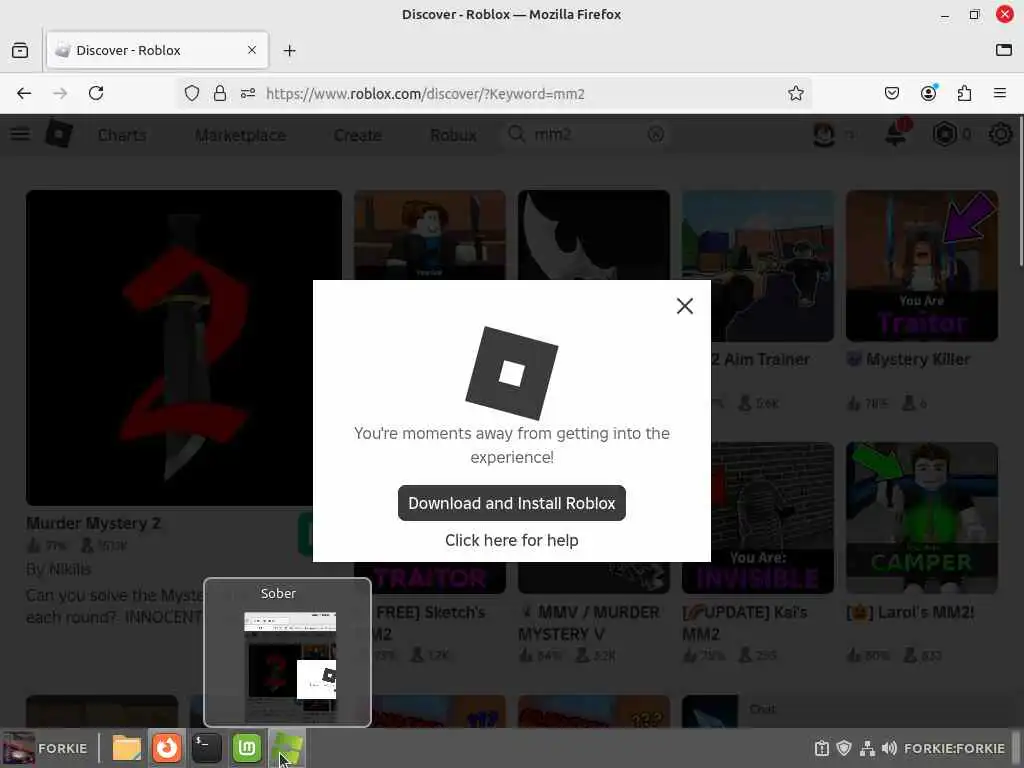Viewport: 1024px width, 768px height.
Task: Open the recent tabs list button
Action: pyautogui.click(x=20, y=50)
